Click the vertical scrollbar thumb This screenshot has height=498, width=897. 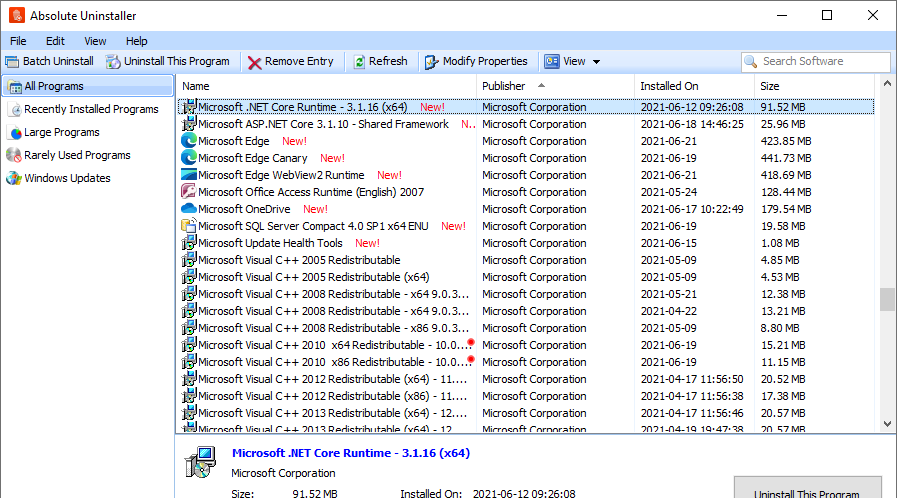pos(887,300)
